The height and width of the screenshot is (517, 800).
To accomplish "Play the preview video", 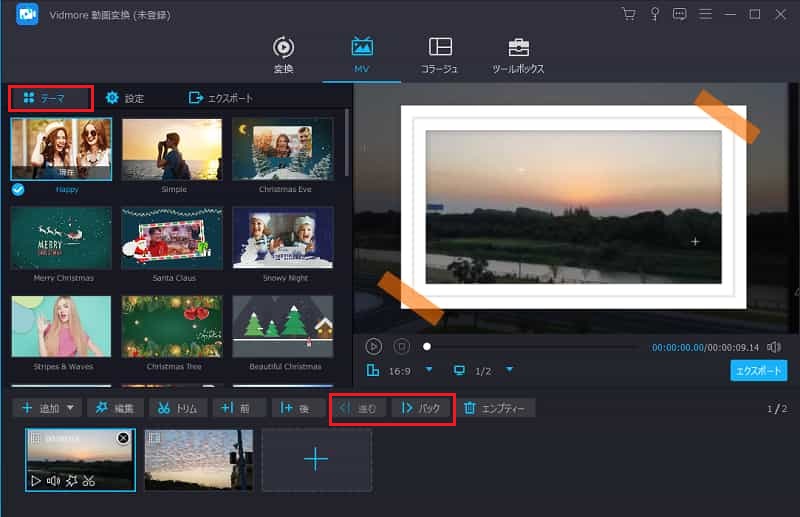I will 373,347.
